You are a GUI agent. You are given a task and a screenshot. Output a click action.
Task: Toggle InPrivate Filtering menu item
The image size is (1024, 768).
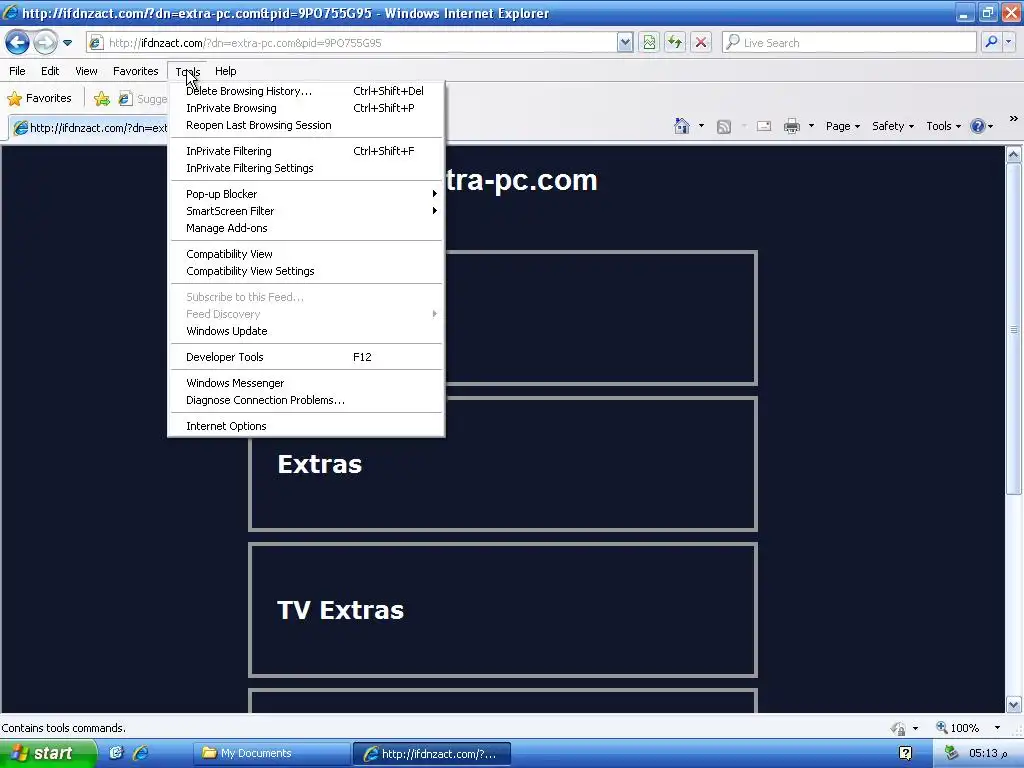click(306, 152)
